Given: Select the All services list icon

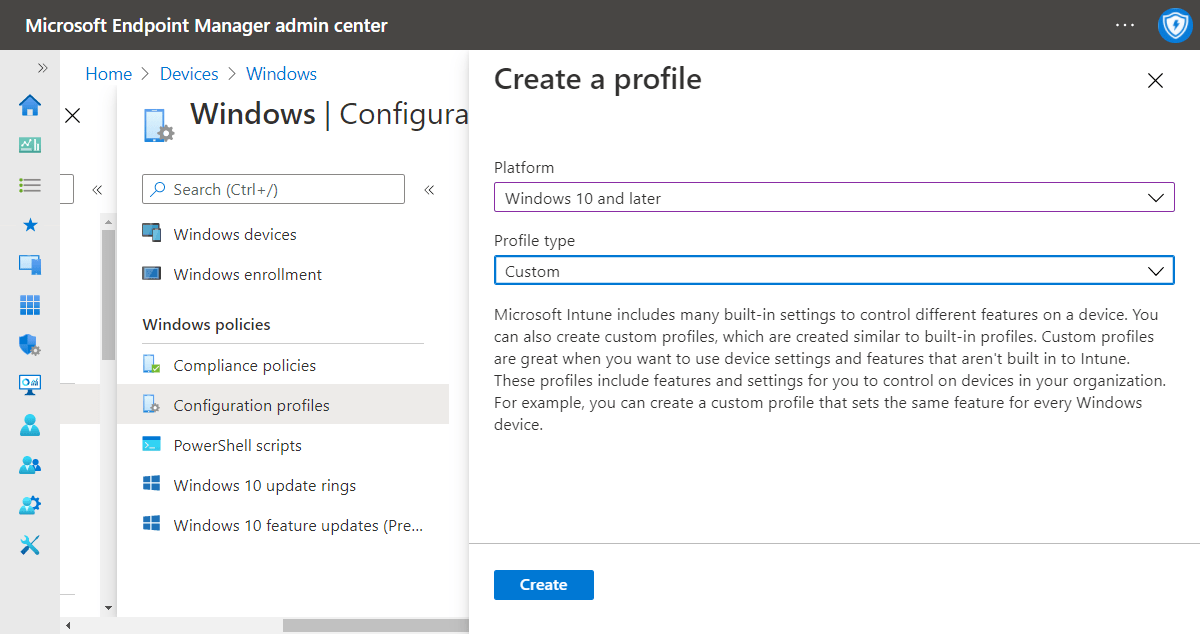Looking at the screenshot, I should [30, 185].
